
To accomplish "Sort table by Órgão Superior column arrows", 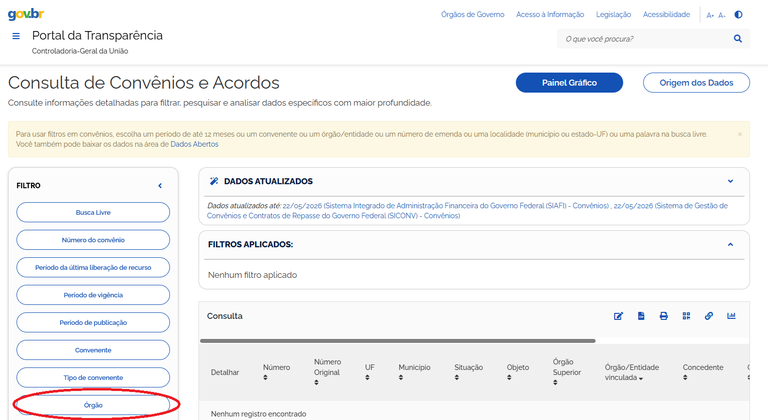I will pyautogui.click(x=555, y=383).
